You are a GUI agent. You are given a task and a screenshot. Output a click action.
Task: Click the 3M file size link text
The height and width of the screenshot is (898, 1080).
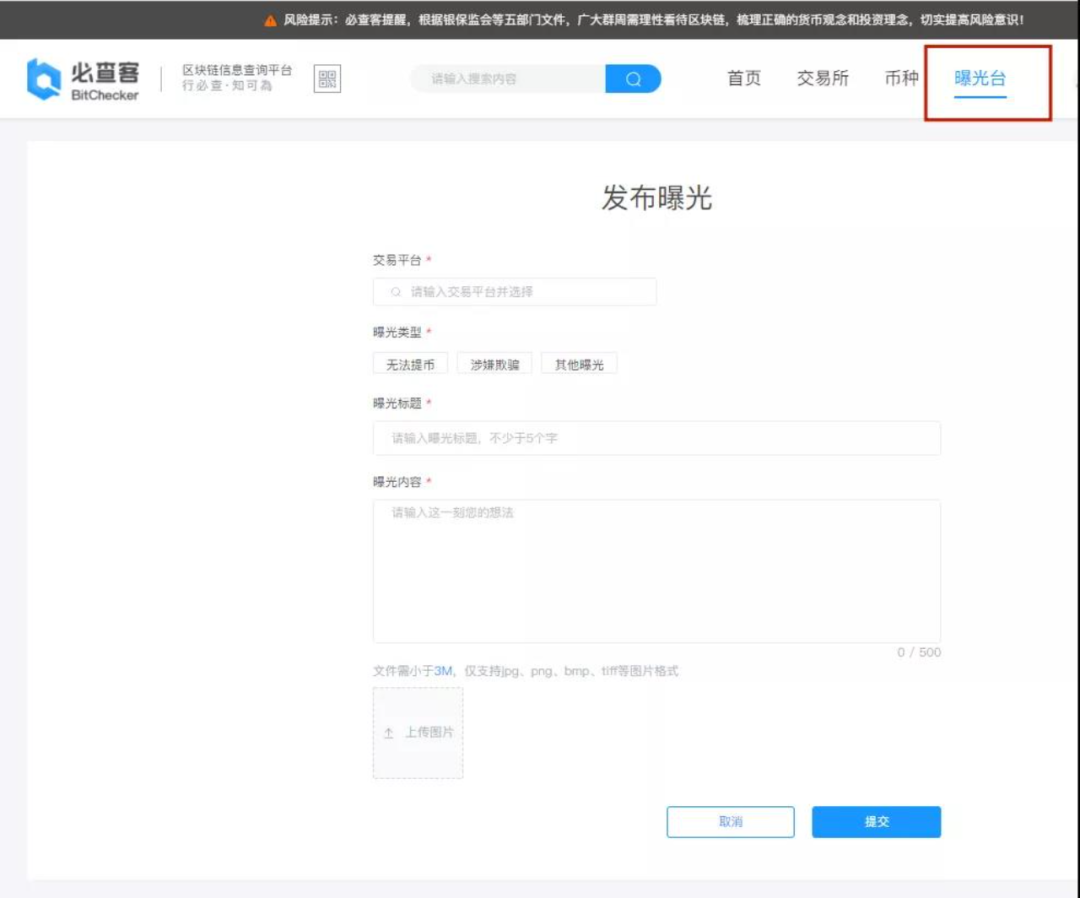click(x=443, y=671)
